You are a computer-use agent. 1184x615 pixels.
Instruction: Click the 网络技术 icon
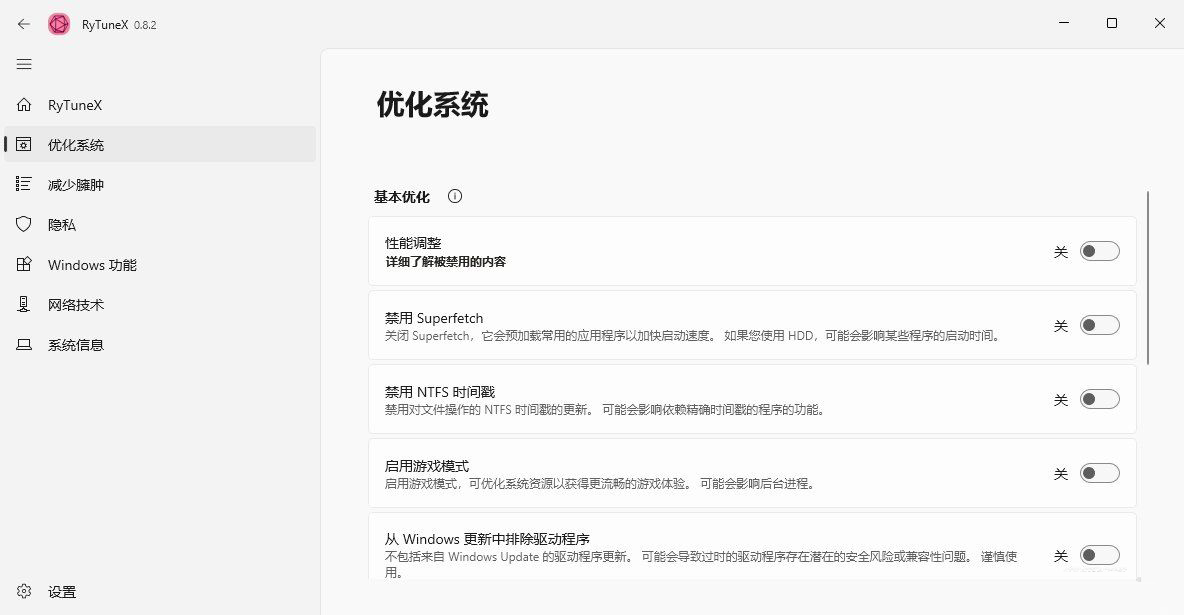pyautogui.click(x=24, y=304)
